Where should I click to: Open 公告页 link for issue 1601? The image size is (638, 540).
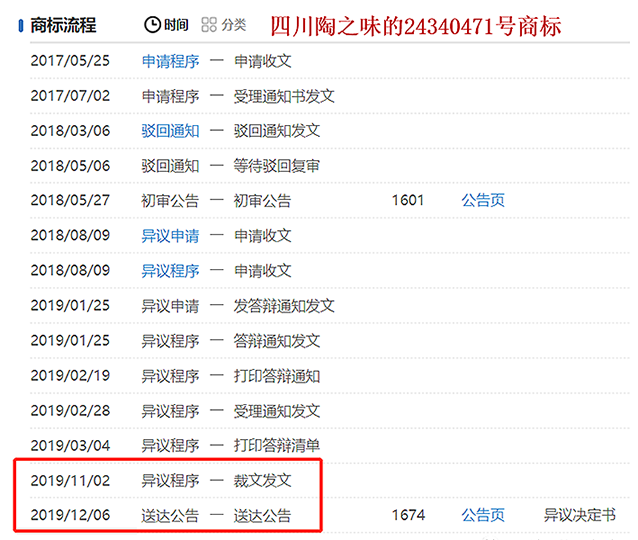[483, 200]
